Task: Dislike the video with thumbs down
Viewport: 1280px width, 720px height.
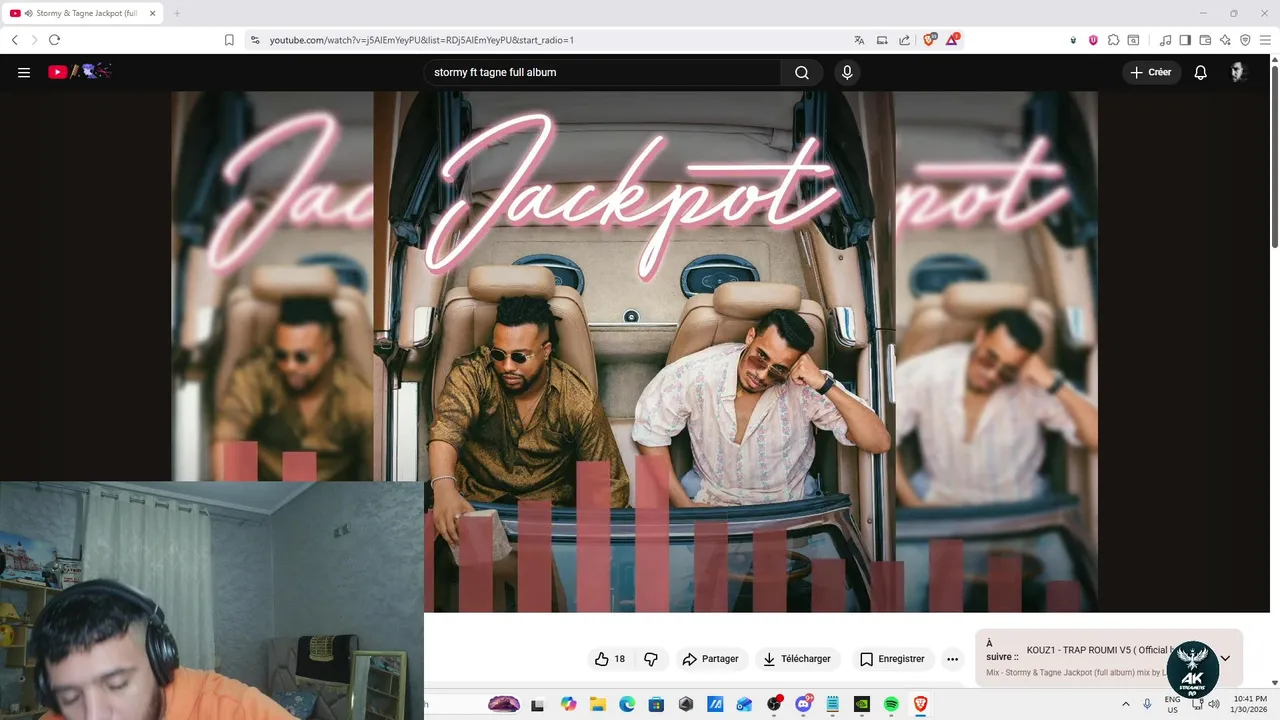Action: [x=651, y=659]
